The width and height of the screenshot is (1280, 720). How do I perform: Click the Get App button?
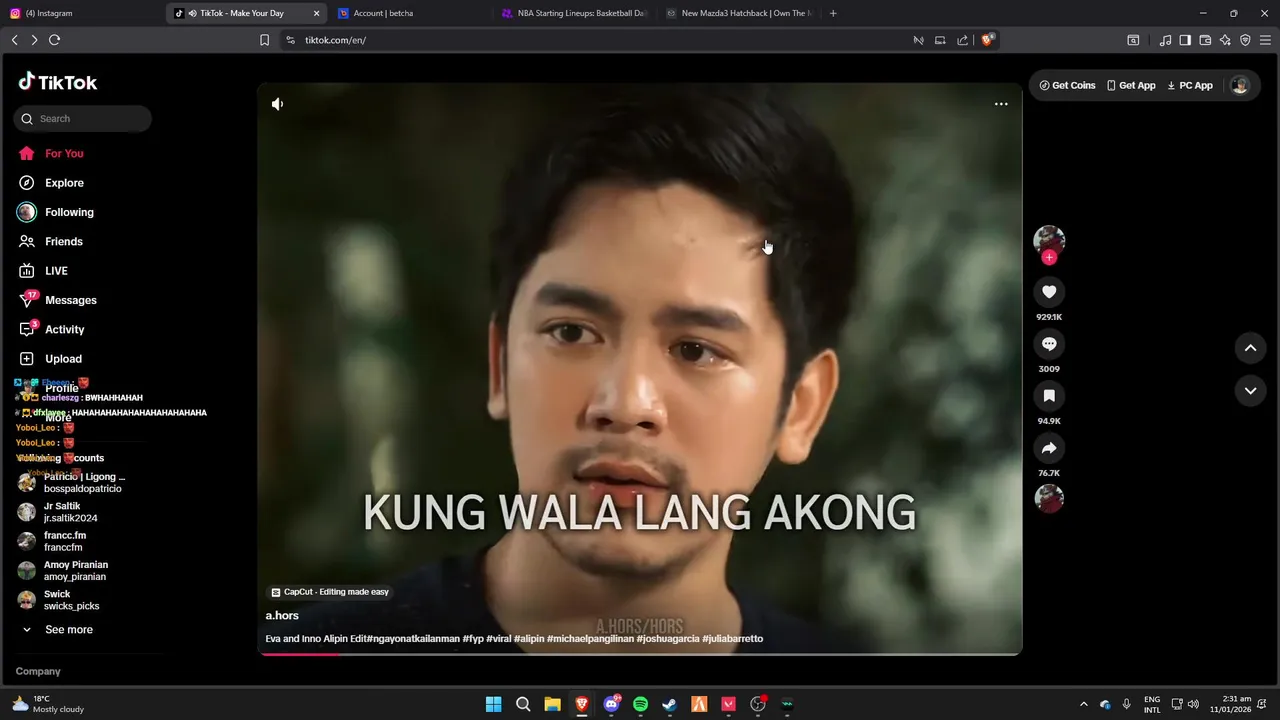pos(1131,86)
